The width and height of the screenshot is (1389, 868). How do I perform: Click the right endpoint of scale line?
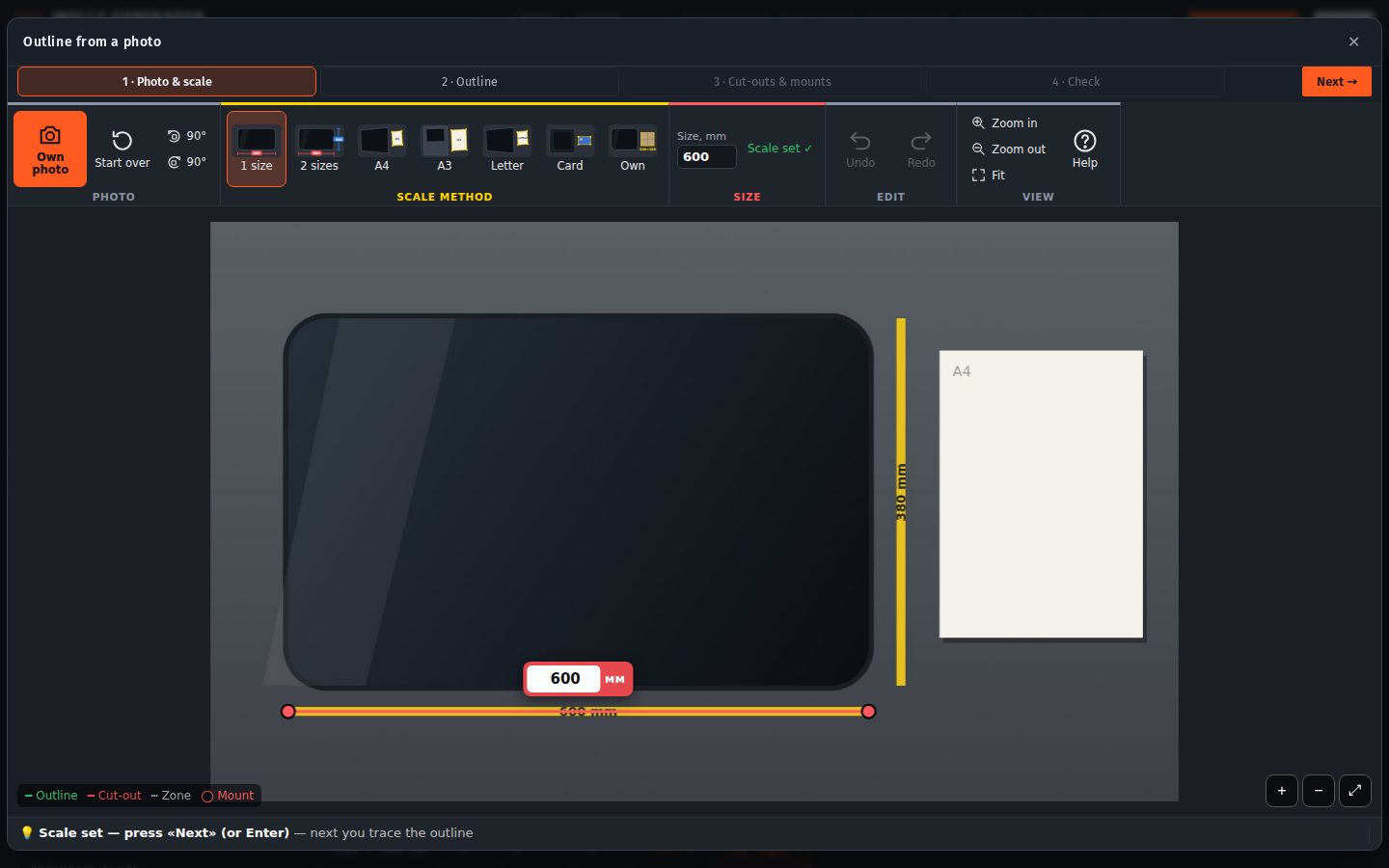point(868,712)
